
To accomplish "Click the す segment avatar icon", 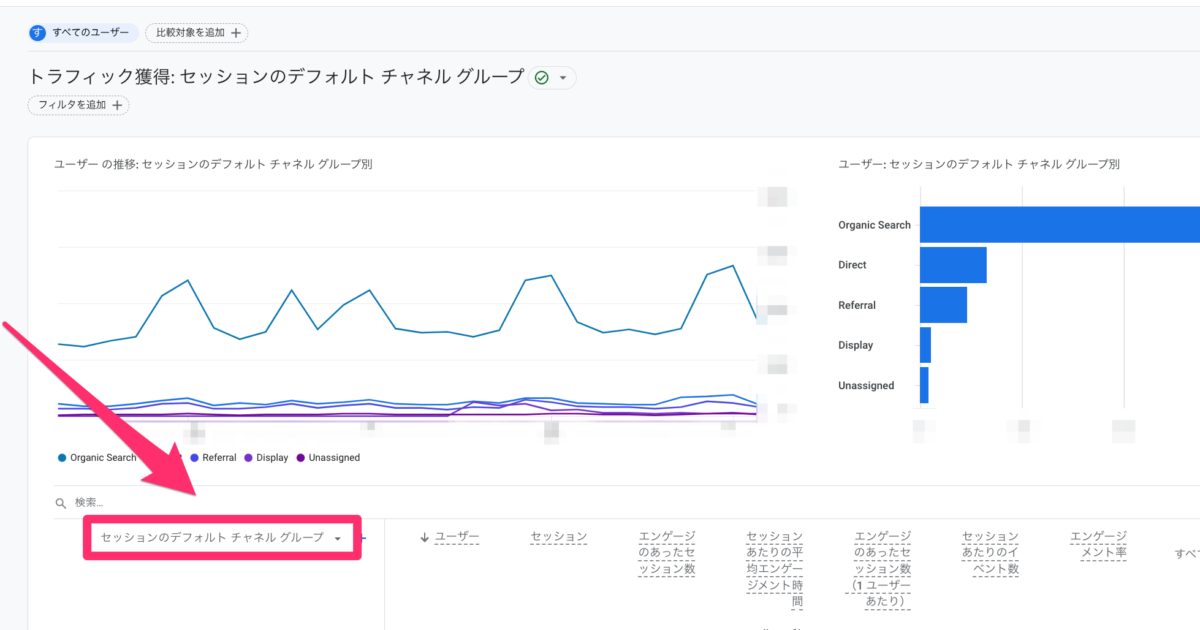I will point(39,32).
